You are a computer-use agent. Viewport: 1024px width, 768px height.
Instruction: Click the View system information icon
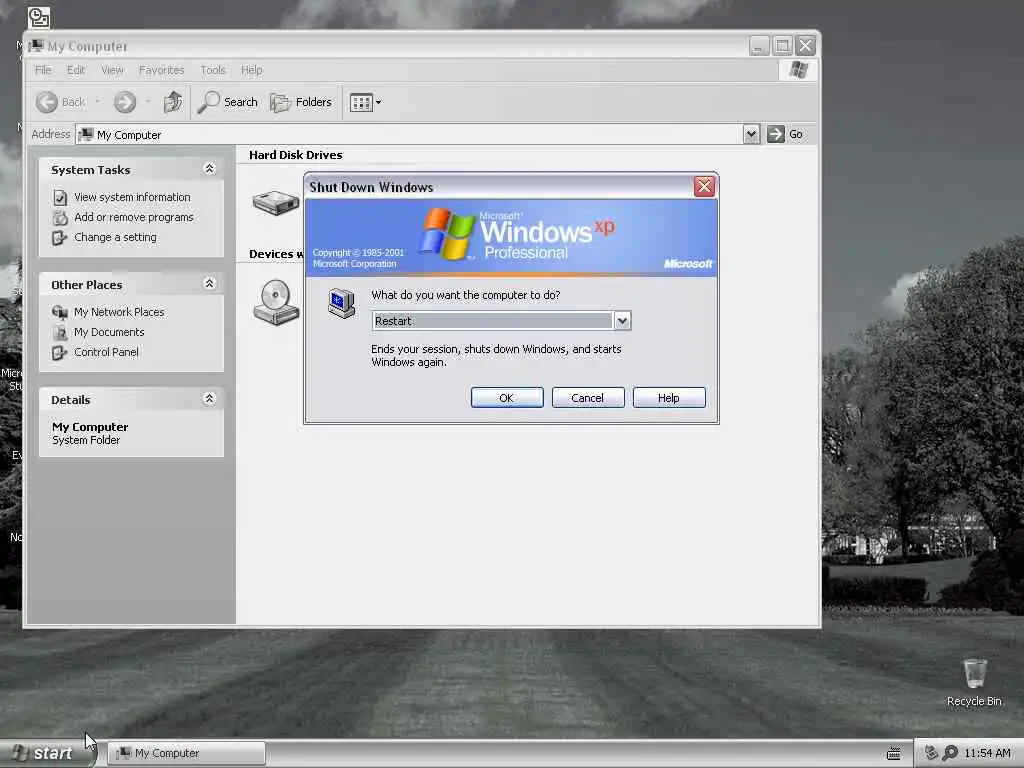60,197
